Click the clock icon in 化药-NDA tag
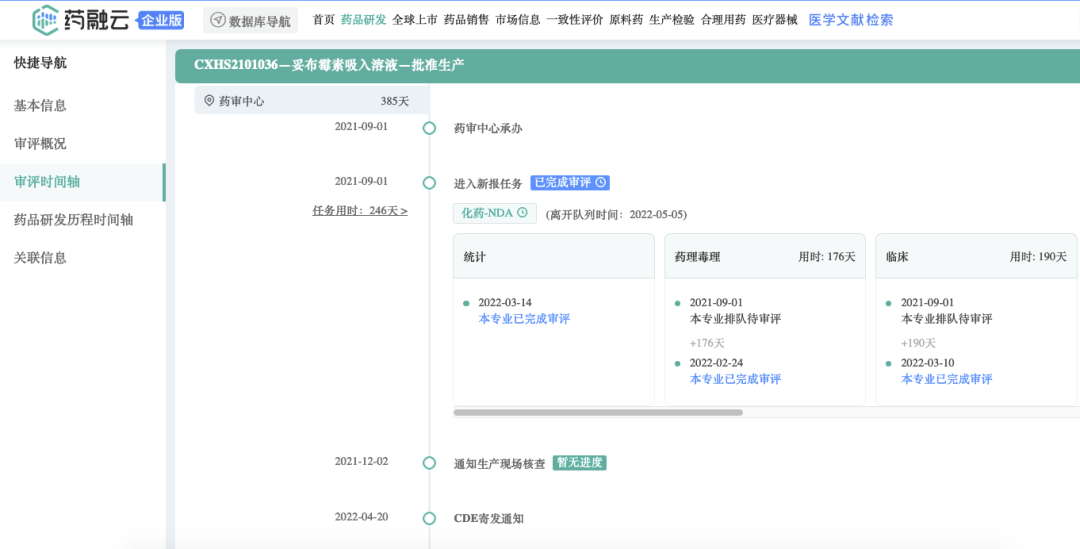The height and width of the screenshot is (549, 1080). (x=522, y=213)
